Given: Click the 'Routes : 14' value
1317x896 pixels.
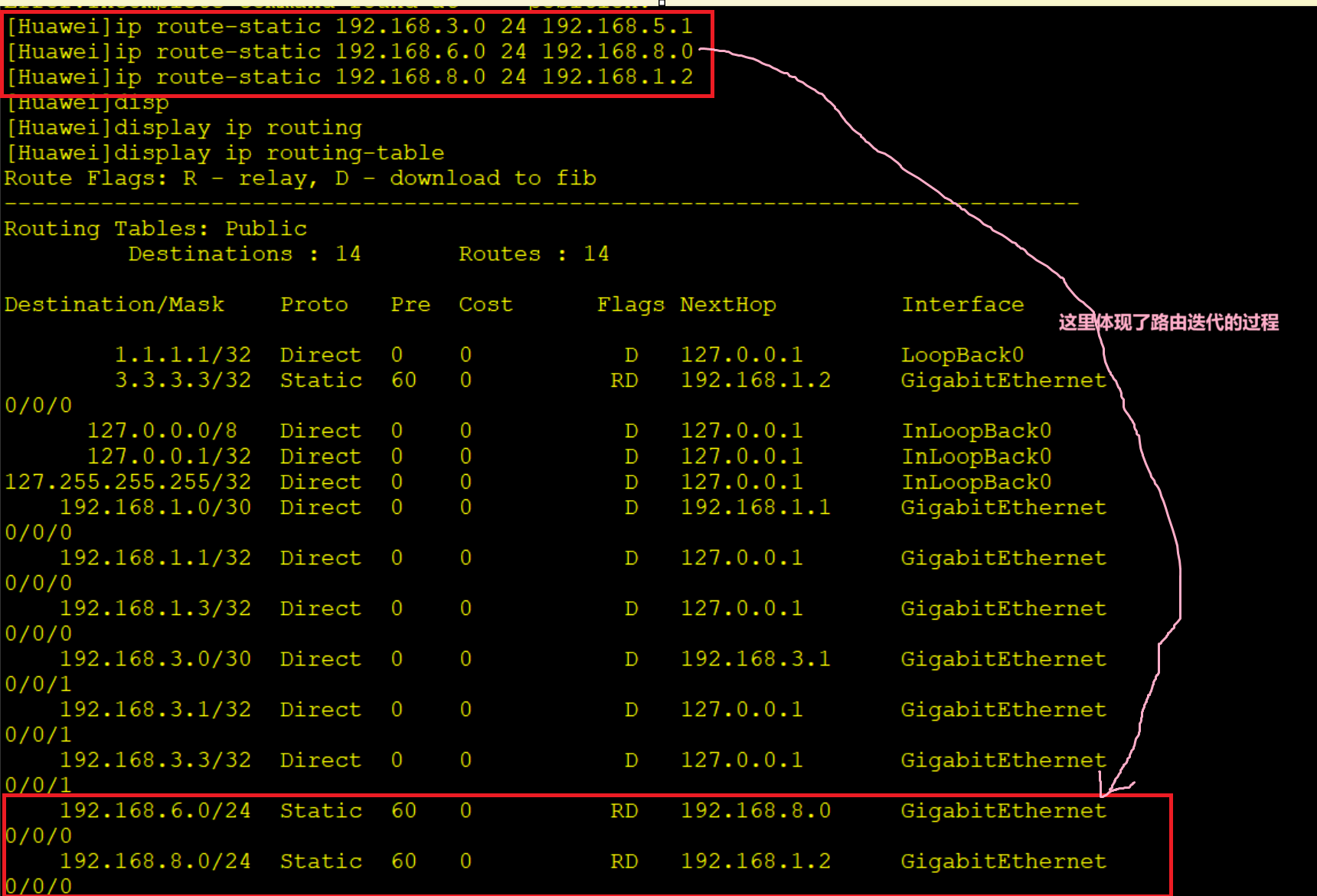Looking at the screenshot, I should 534,254.
